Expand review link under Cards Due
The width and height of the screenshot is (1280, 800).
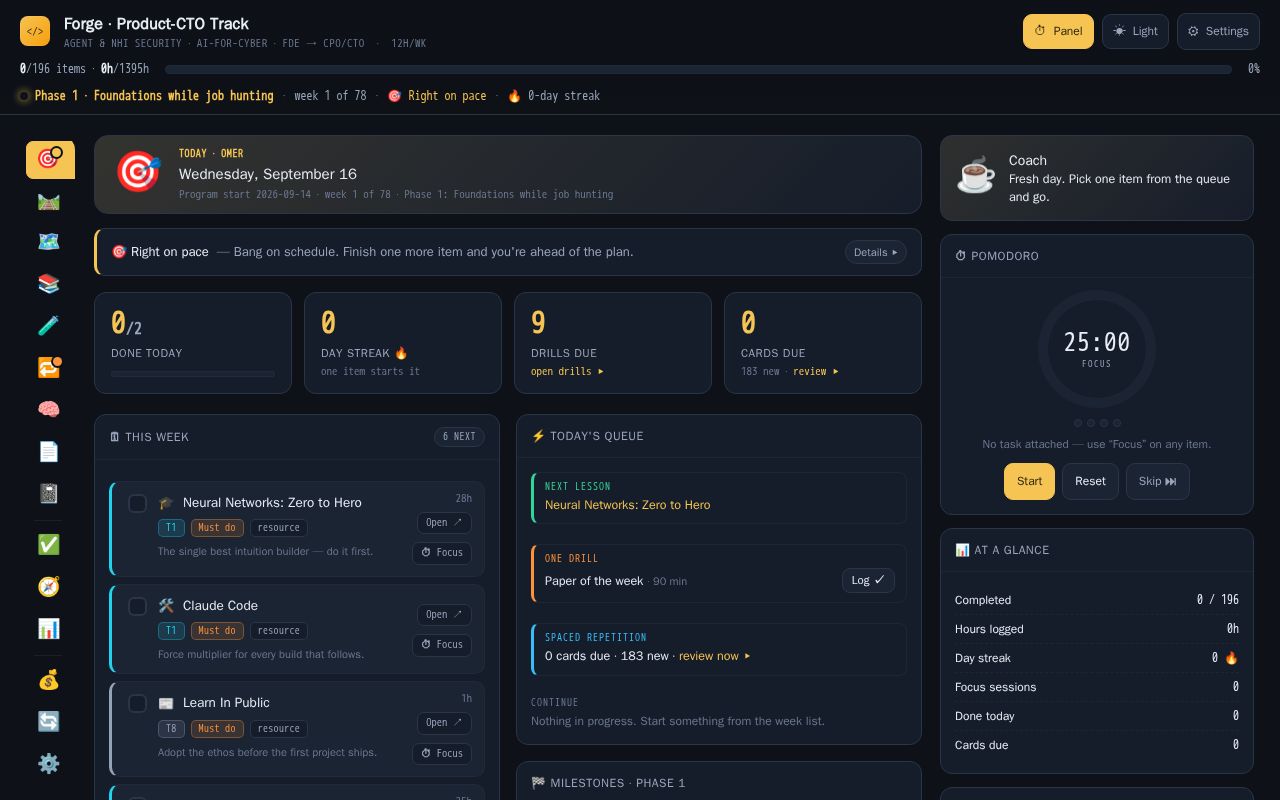[x=815, y=371]
